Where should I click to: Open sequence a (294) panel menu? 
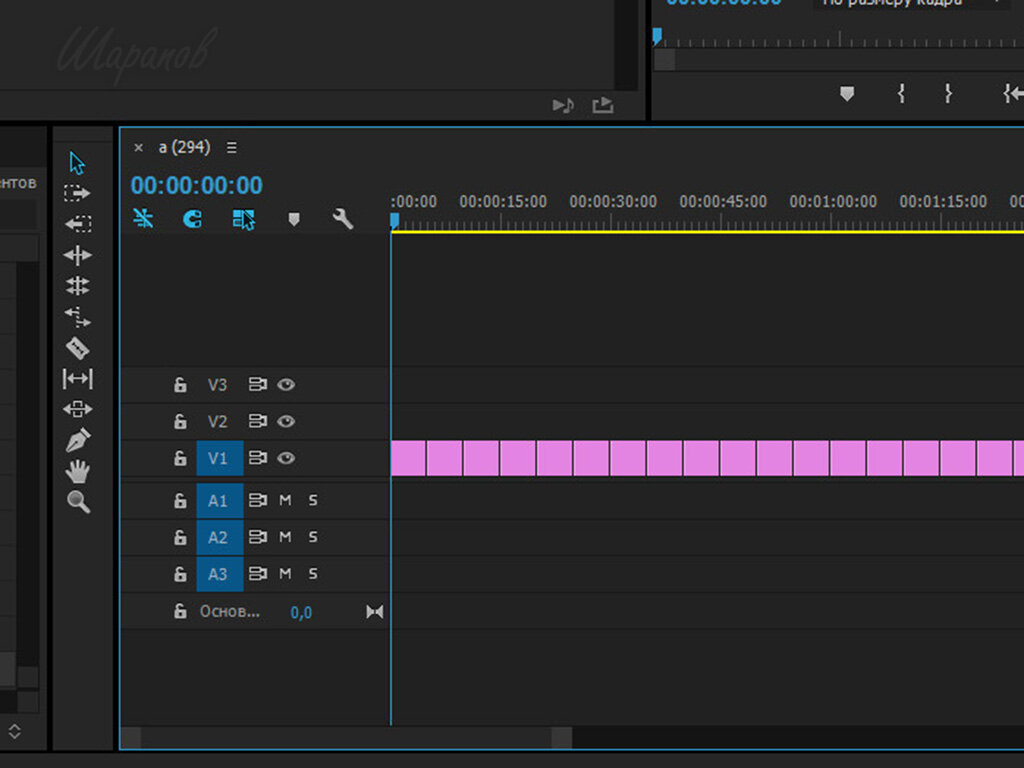click(232, 148)
